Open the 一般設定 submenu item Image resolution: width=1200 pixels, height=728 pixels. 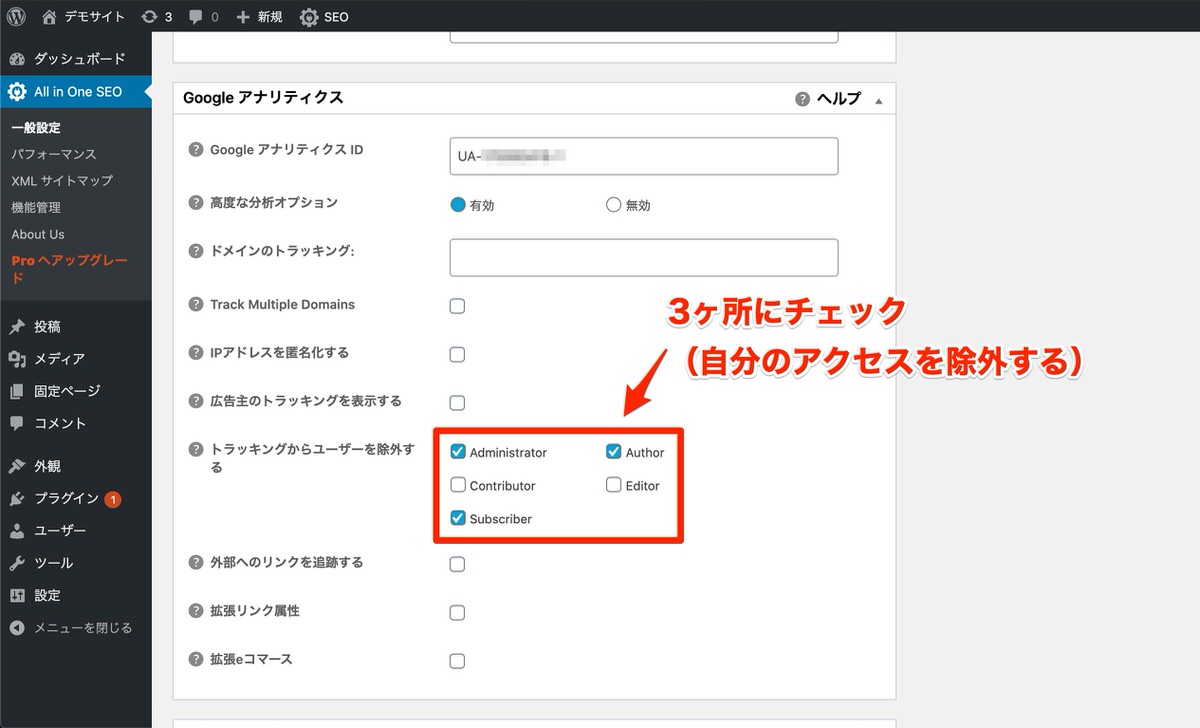[36, 128]
